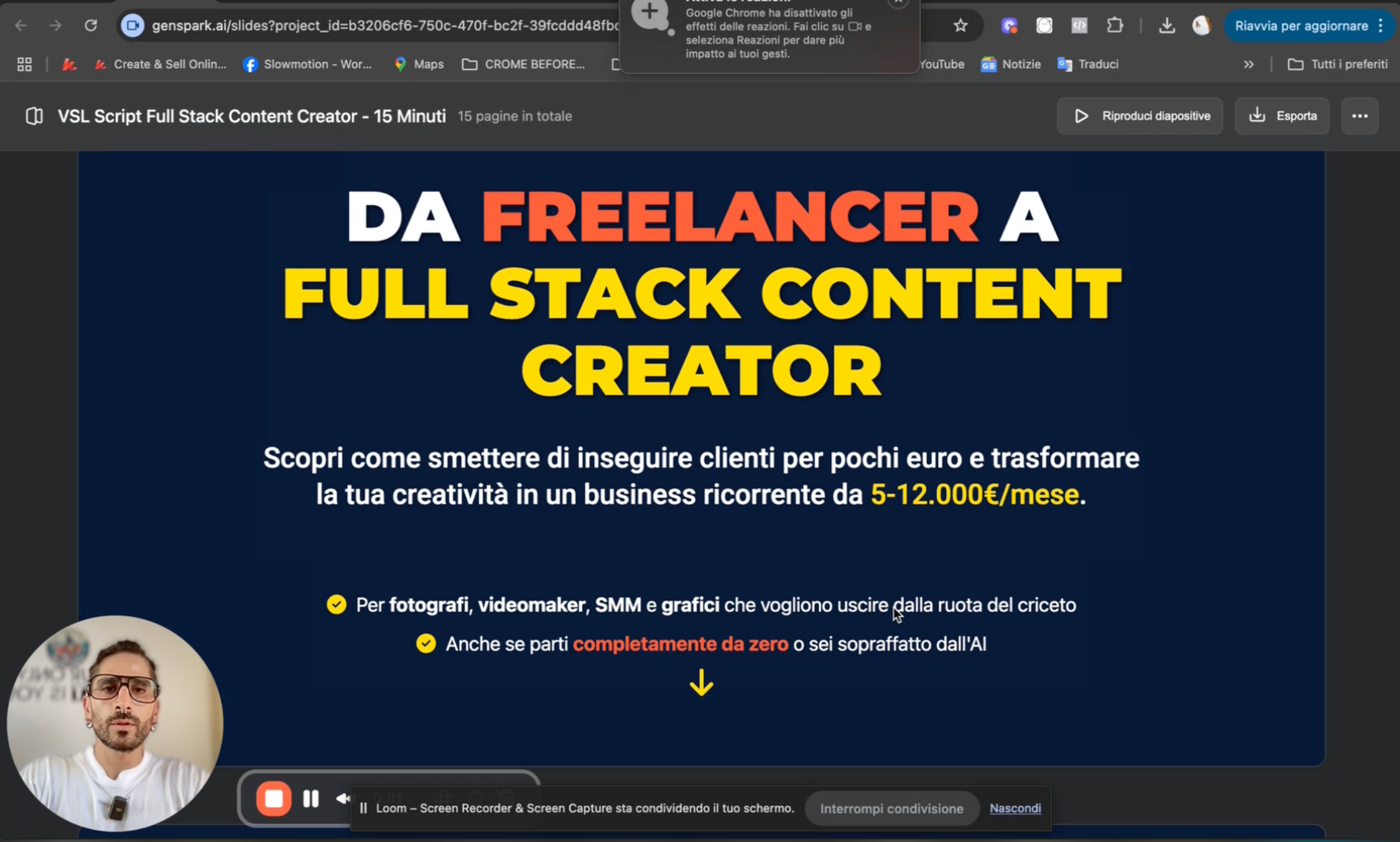
Task: Open the three-dots more options menu
Action: coord(1359,116)
